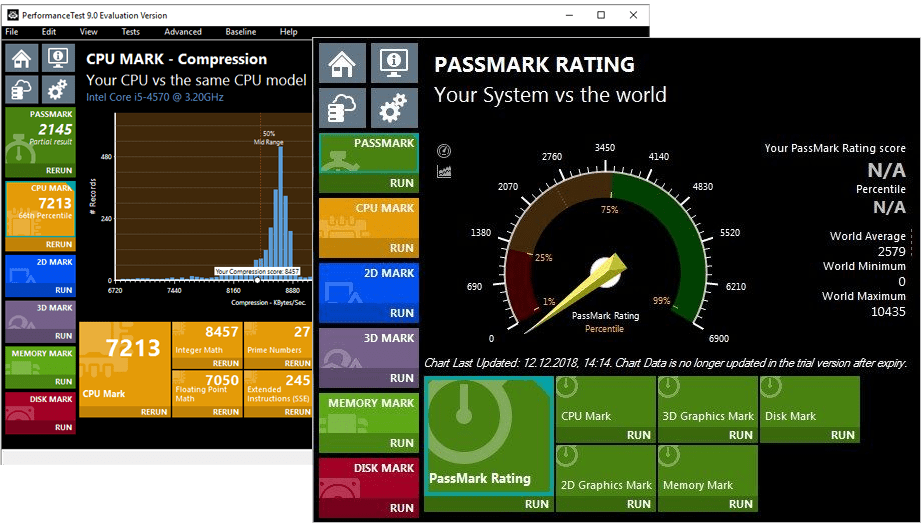The image size is (921, 523).
Task: Click 3D Graphics Mark bottom tile
Action: pyautogui.click(x=708, y=410)
